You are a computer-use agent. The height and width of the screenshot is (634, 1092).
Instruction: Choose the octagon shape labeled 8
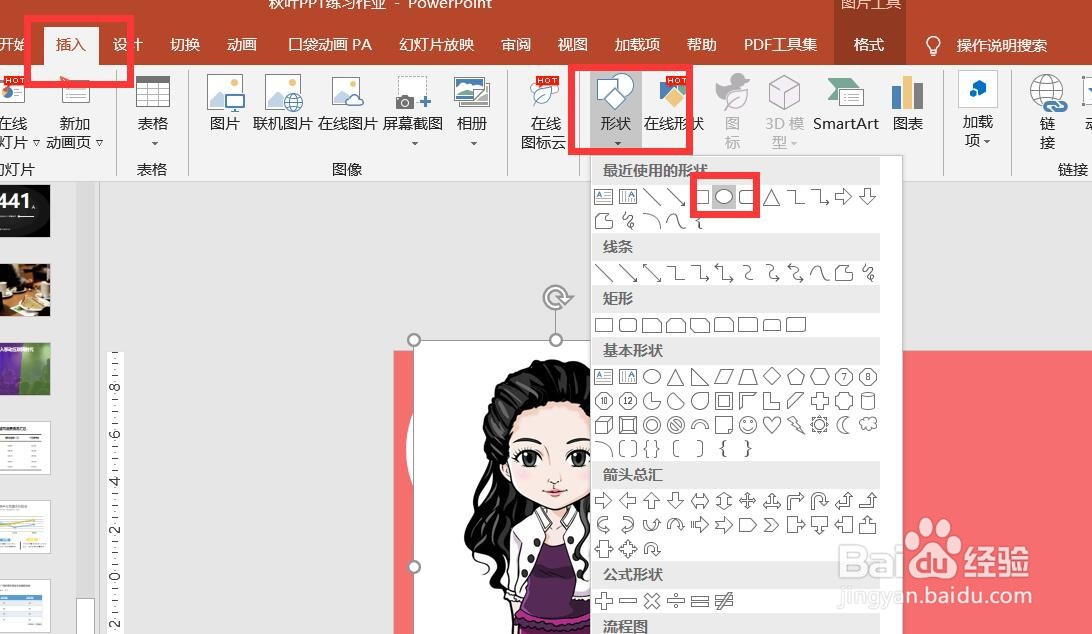tap(868, 377)
